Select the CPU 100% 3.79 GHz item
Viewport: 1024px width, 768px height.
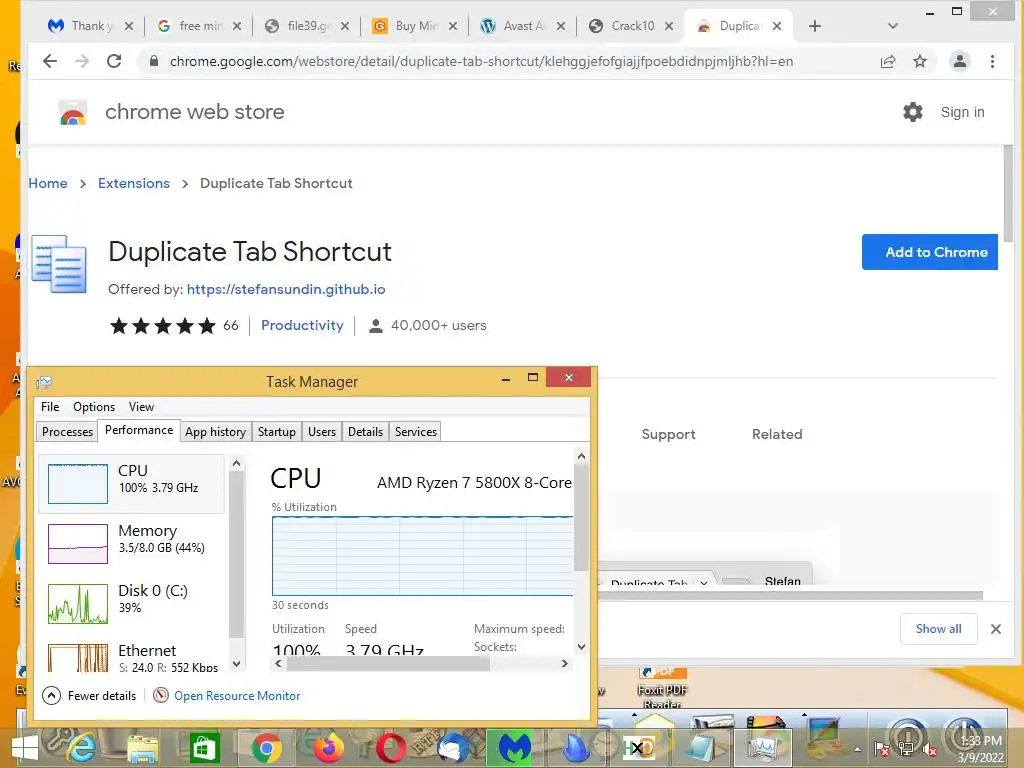[131, 484]
